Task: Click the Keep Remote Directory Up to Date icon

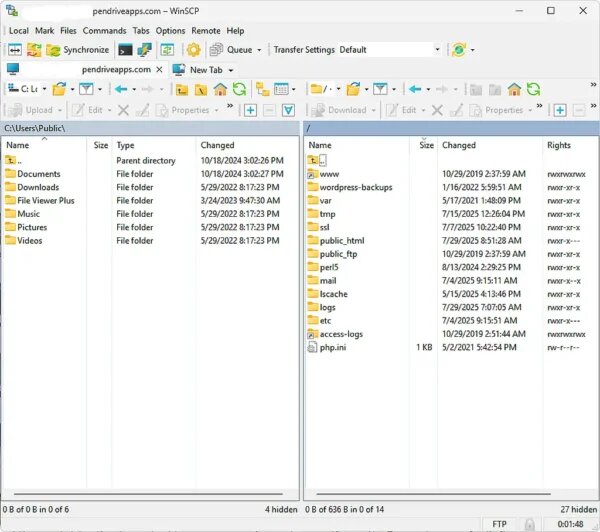Action: pos(34,50)
